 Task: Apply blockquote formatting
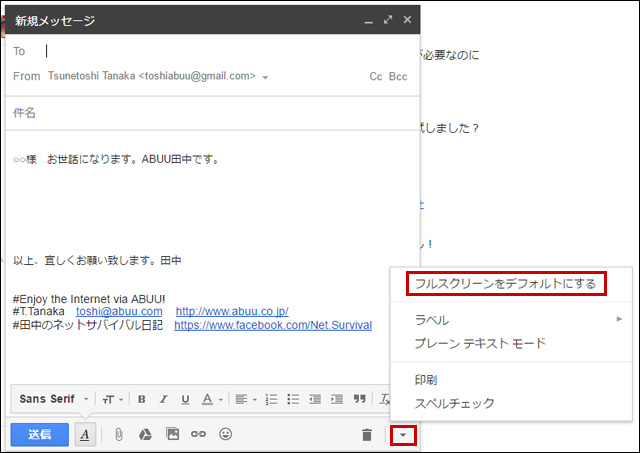(x=360, y=399)
